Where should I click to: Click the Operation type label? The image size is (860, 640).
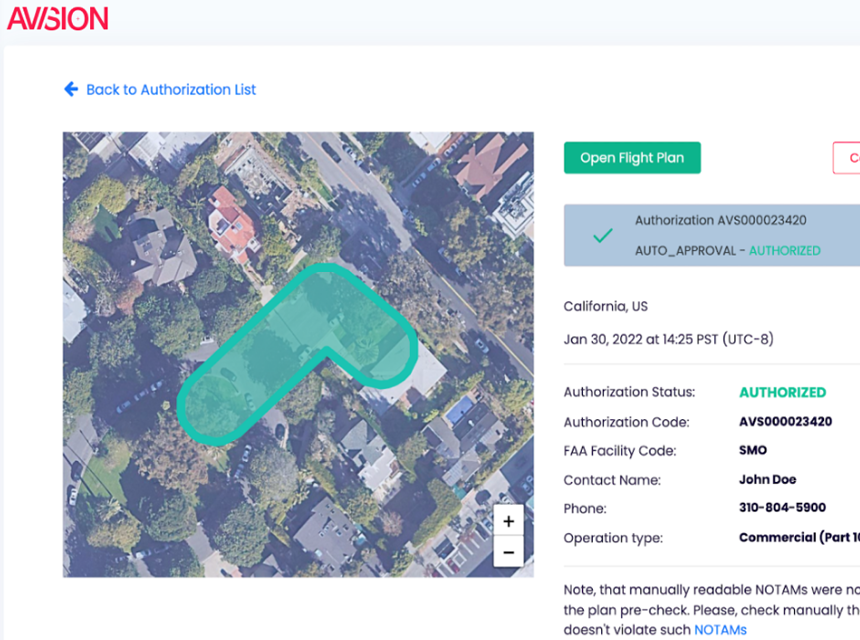coord(613,538)
